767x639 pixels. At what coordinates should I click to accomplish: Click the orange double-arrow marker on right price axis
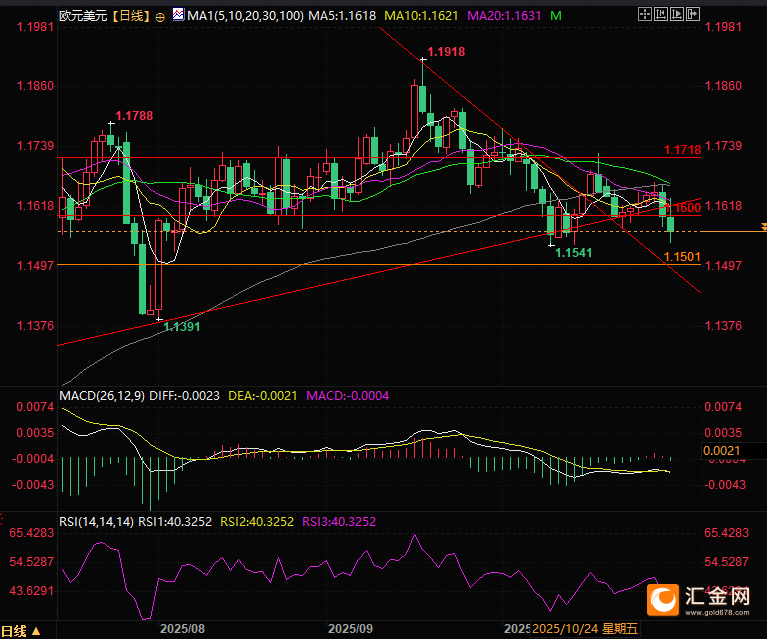point(762,228)
